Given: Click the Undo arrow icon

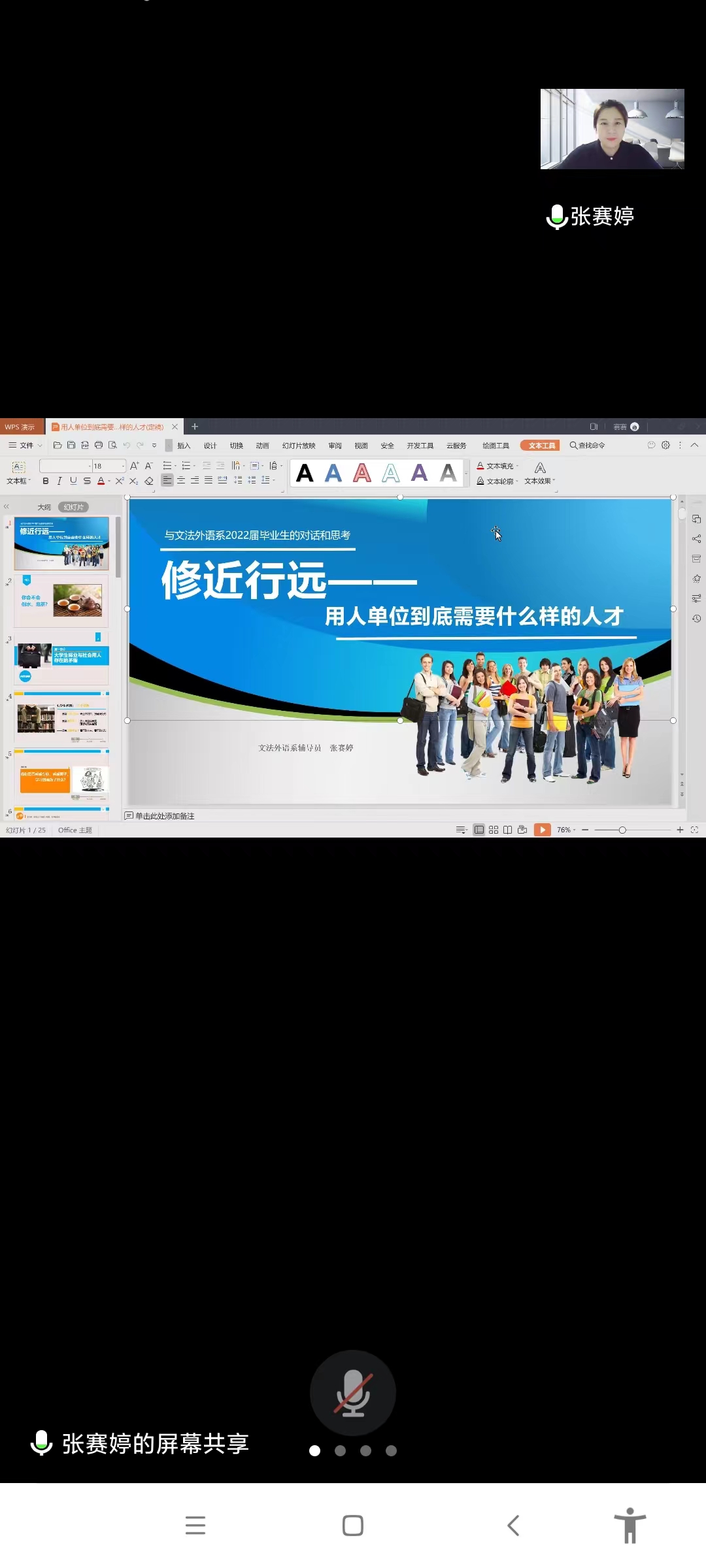Looking at the screenshot, I should point(127,445).
